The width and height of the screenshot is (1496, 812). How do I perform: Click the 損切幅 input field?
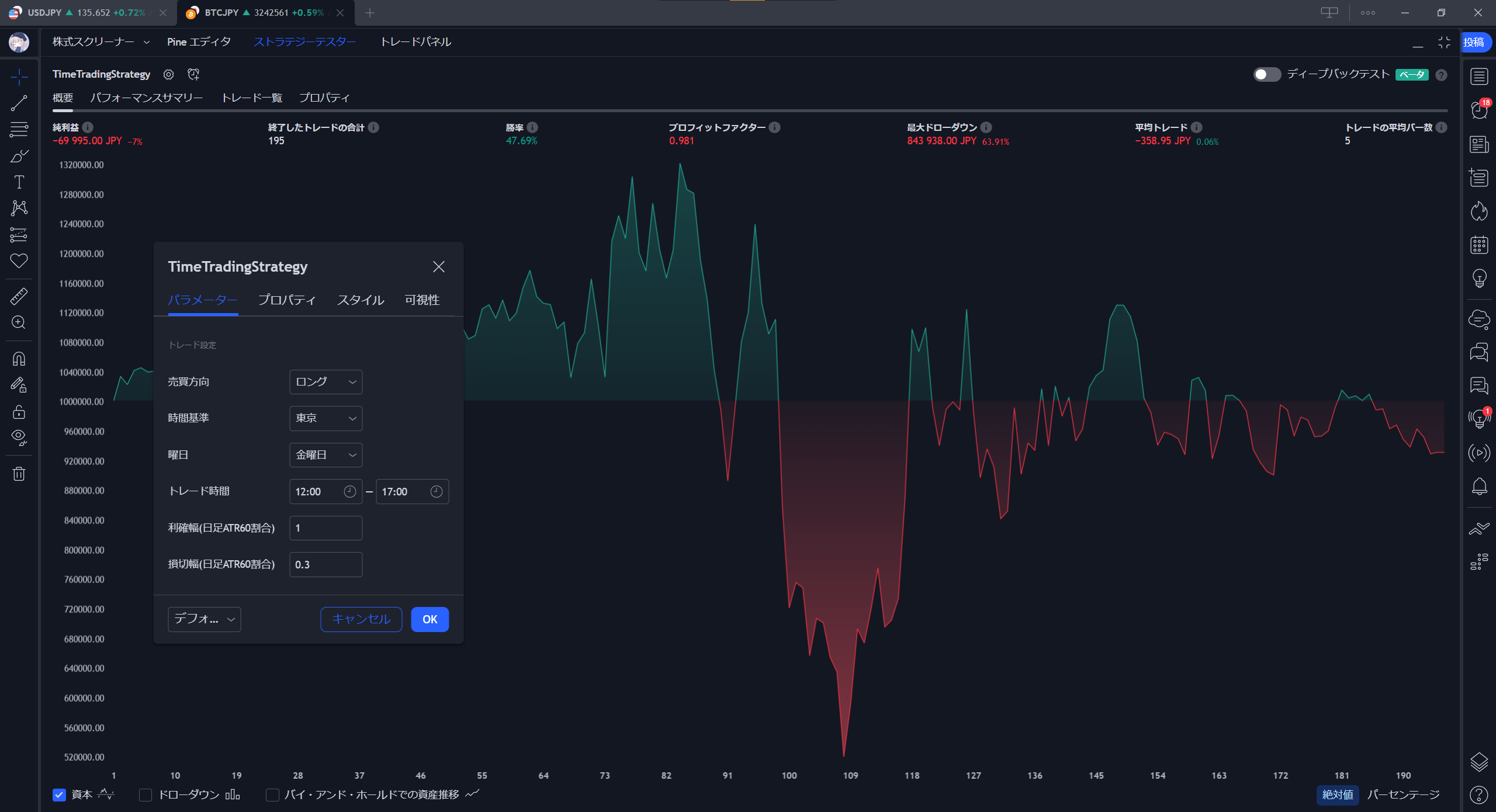(x=325, y=564)
